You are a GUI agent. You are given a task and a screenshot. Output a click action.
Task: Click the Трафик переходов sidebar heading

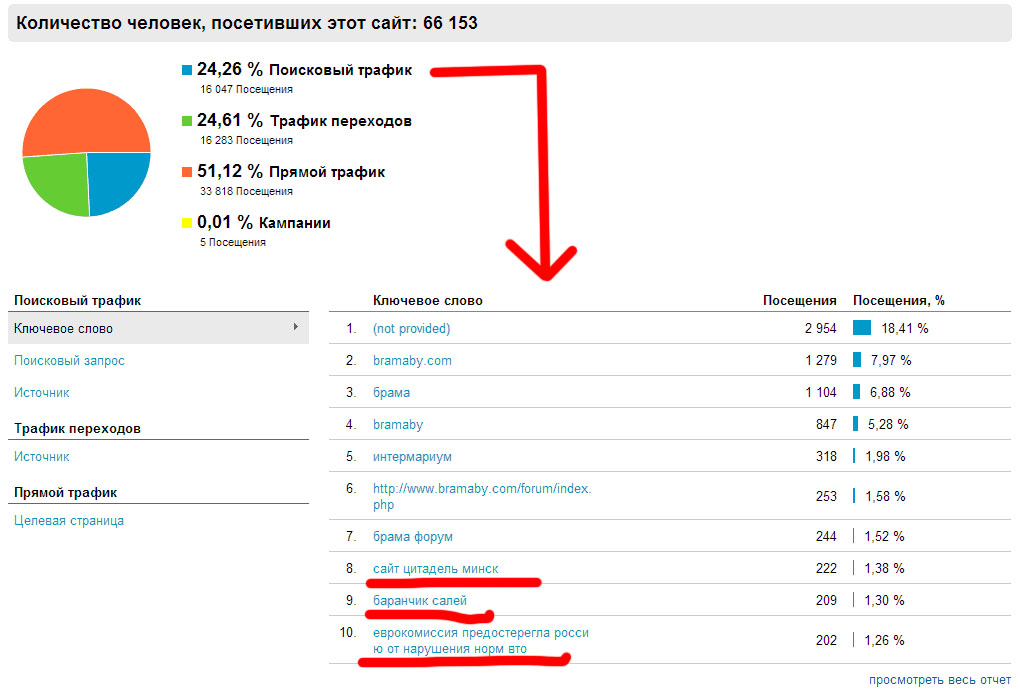pyautogui.click(x=77, y=429)
